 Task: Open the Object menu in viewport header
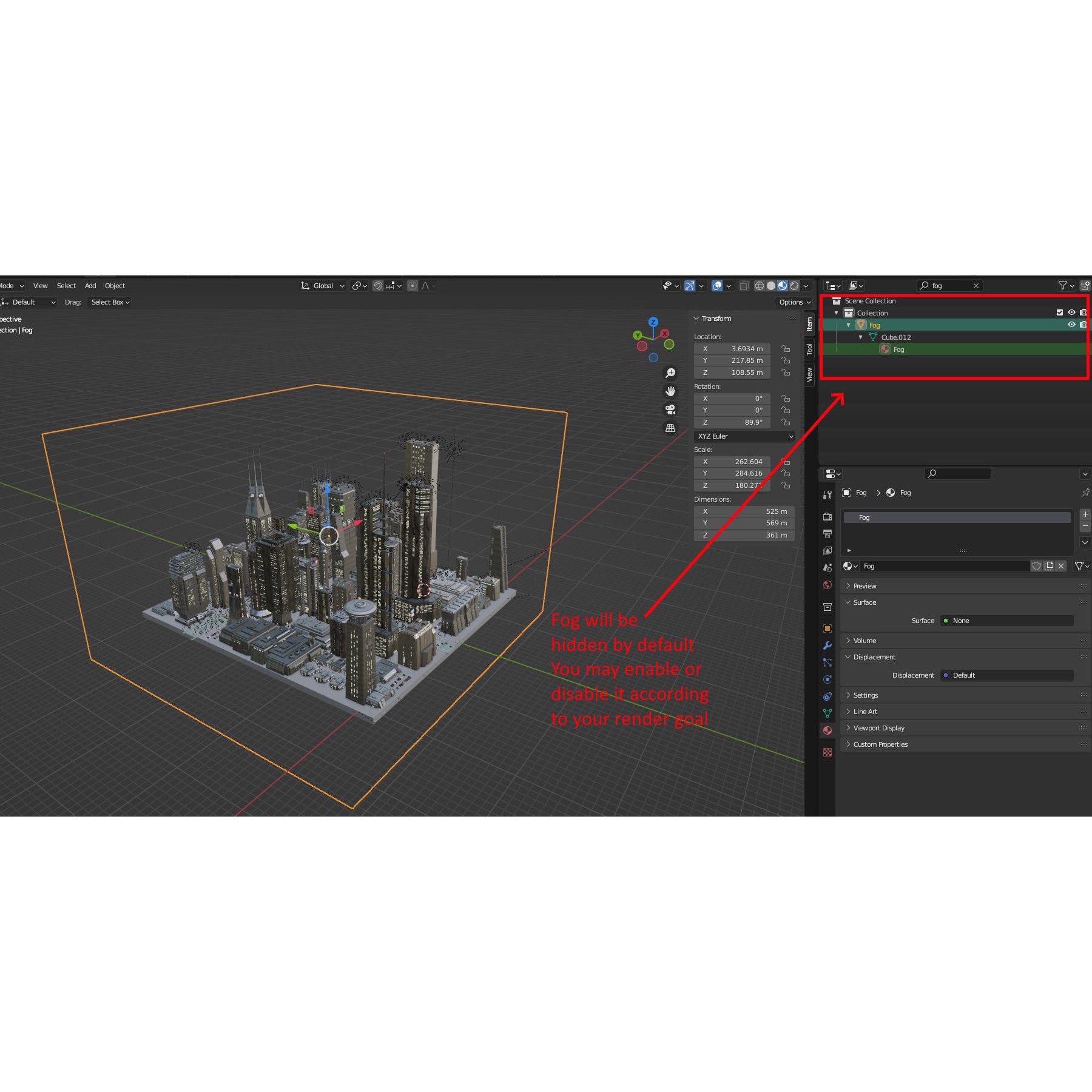[x=115, y=286]
